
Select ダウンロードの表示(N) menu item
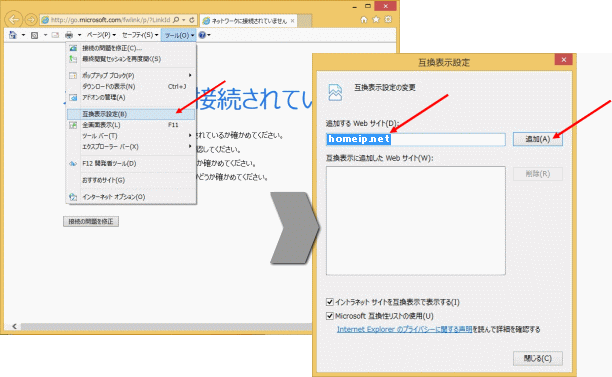131,86
